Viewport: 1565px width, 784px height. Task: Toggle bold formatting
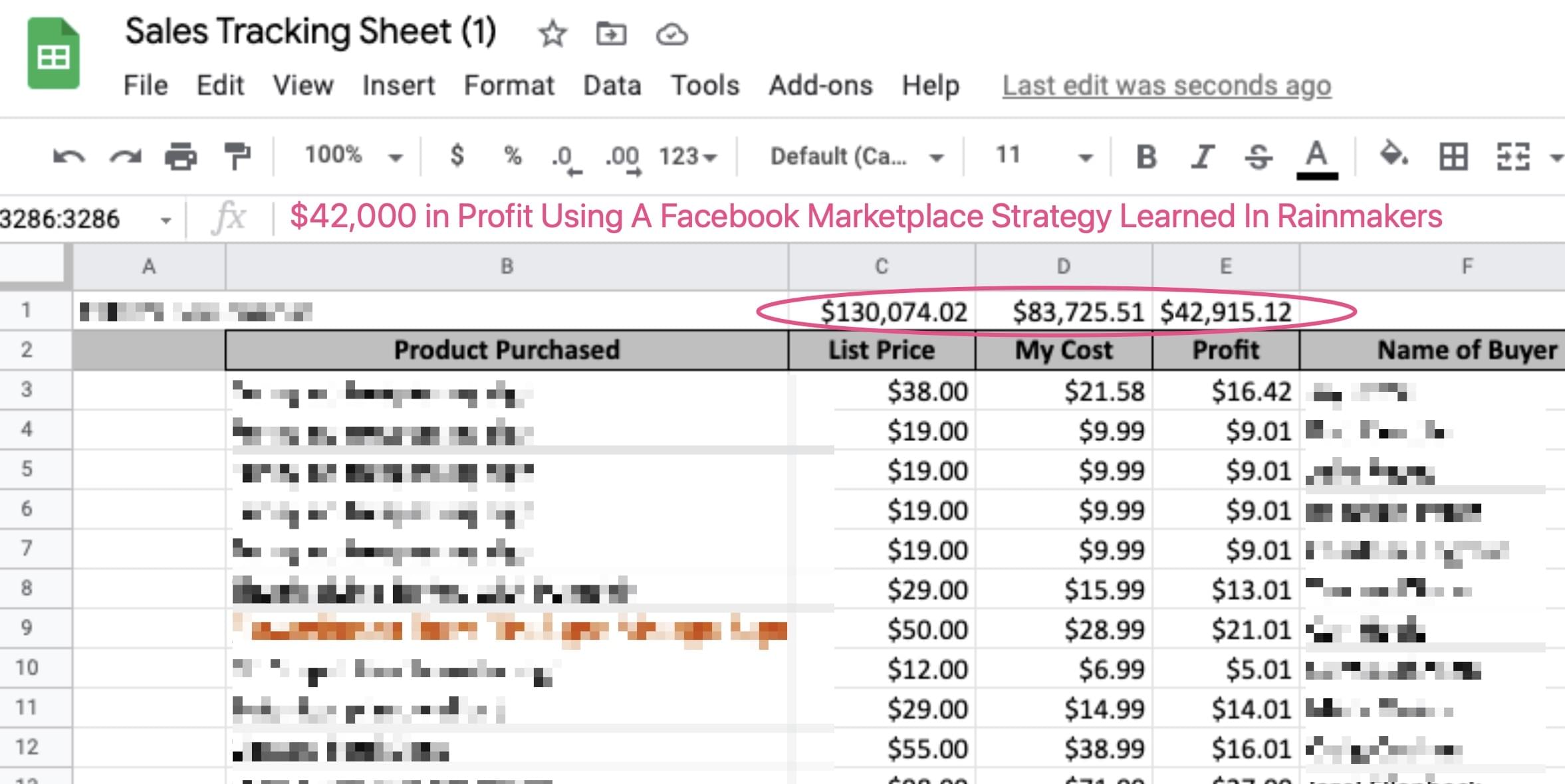pyautogui.click(x=1146, y=157)
